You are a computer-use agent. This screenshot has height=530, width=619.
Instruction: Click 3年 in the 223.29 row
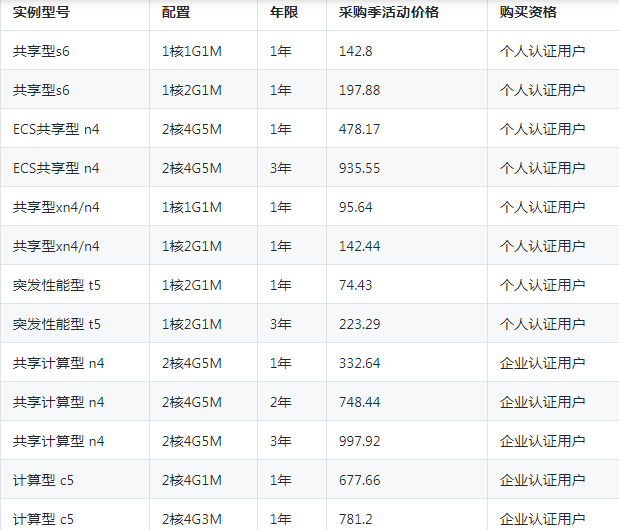pos(281,324)
